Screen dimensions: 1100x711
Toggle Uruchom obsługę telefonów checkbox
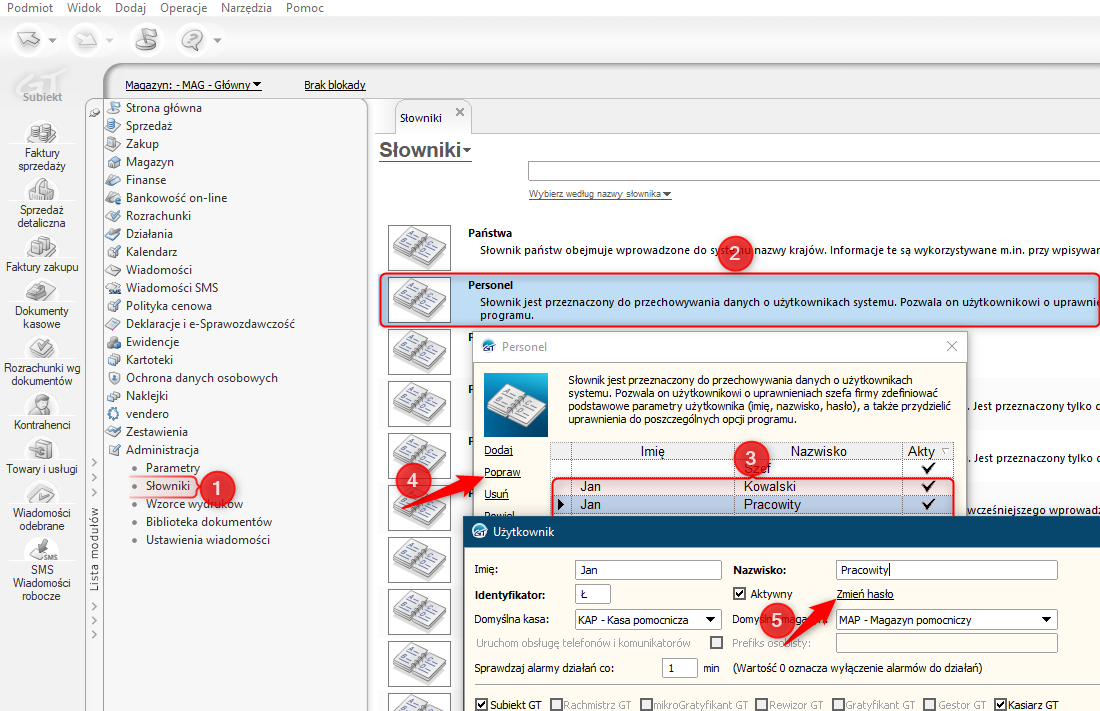tap(716, 642)
